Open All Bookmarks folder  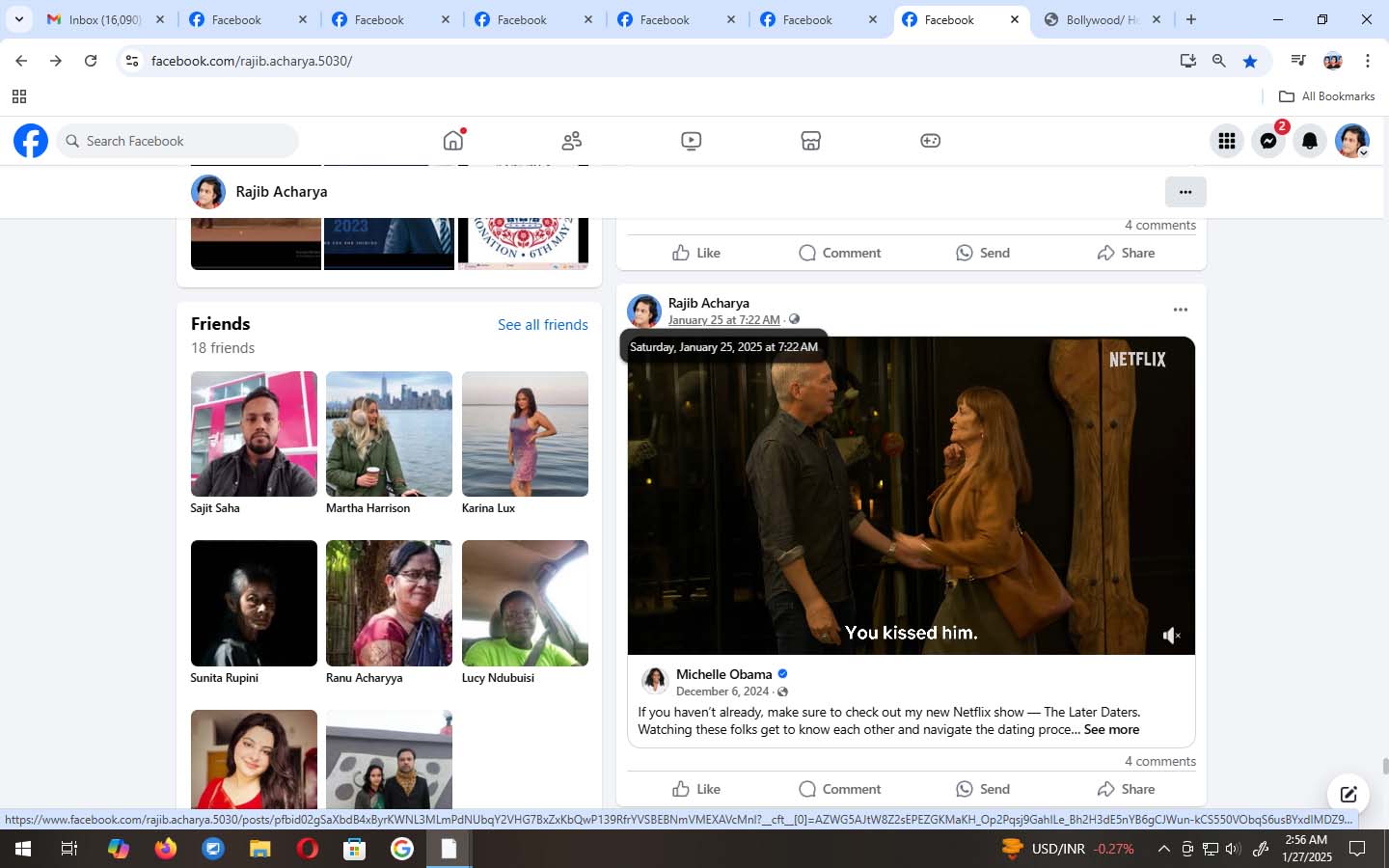pos(1326,96)
